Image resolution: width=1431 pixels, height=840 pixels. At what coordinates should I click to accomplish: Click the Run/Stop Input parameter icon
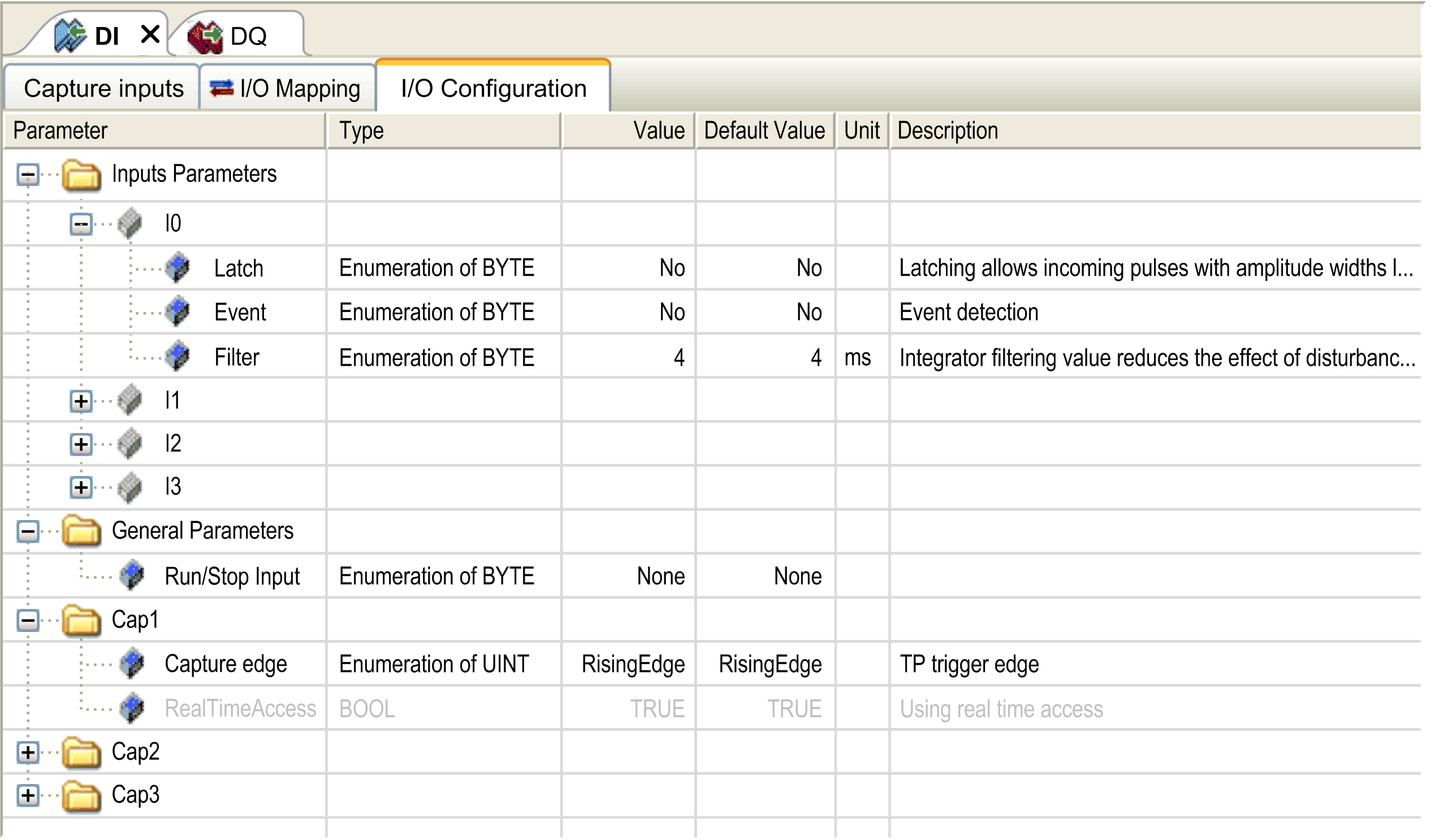point(133,577)
